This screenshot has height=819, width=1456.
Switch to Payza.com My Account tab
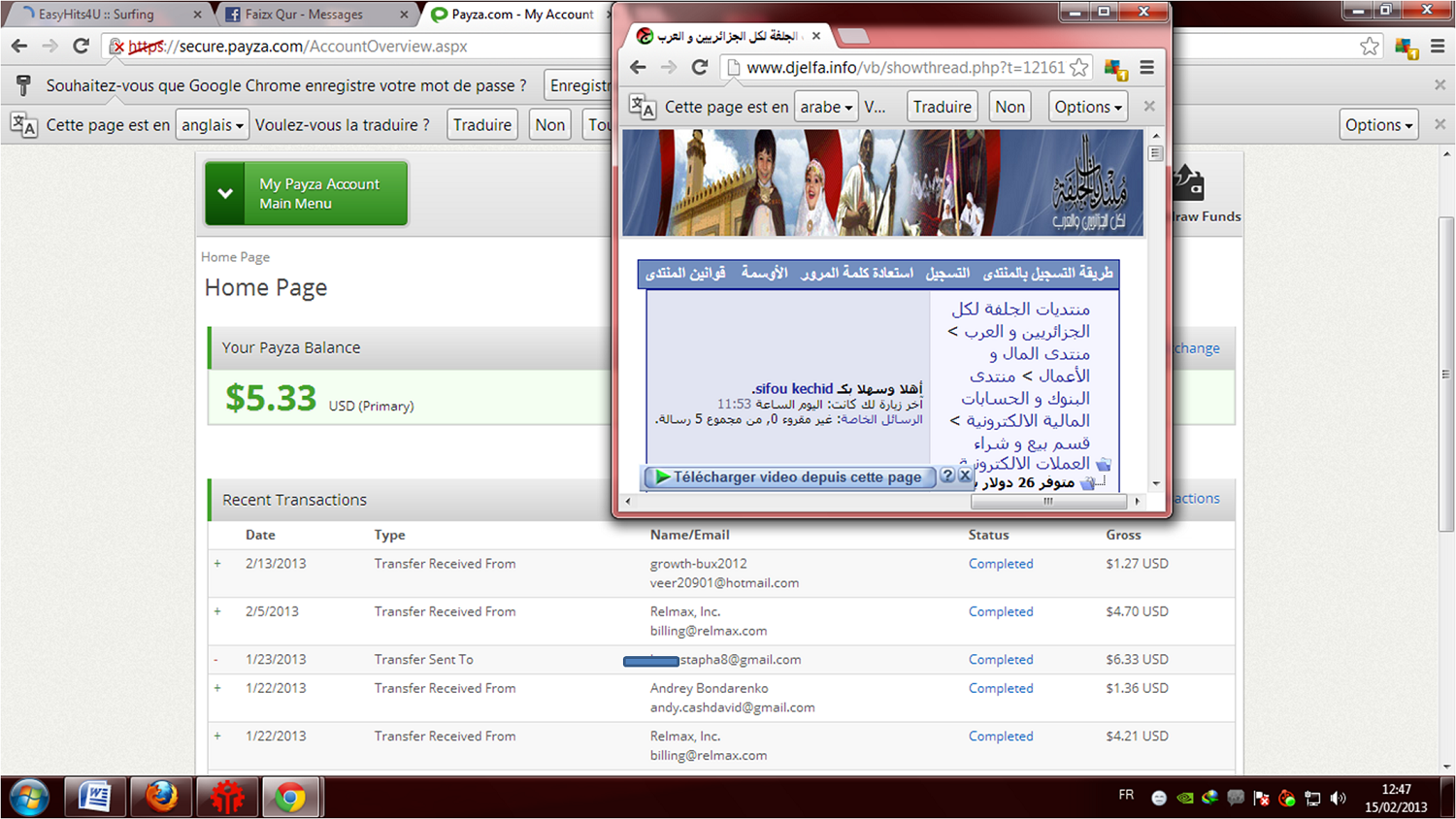523,14
